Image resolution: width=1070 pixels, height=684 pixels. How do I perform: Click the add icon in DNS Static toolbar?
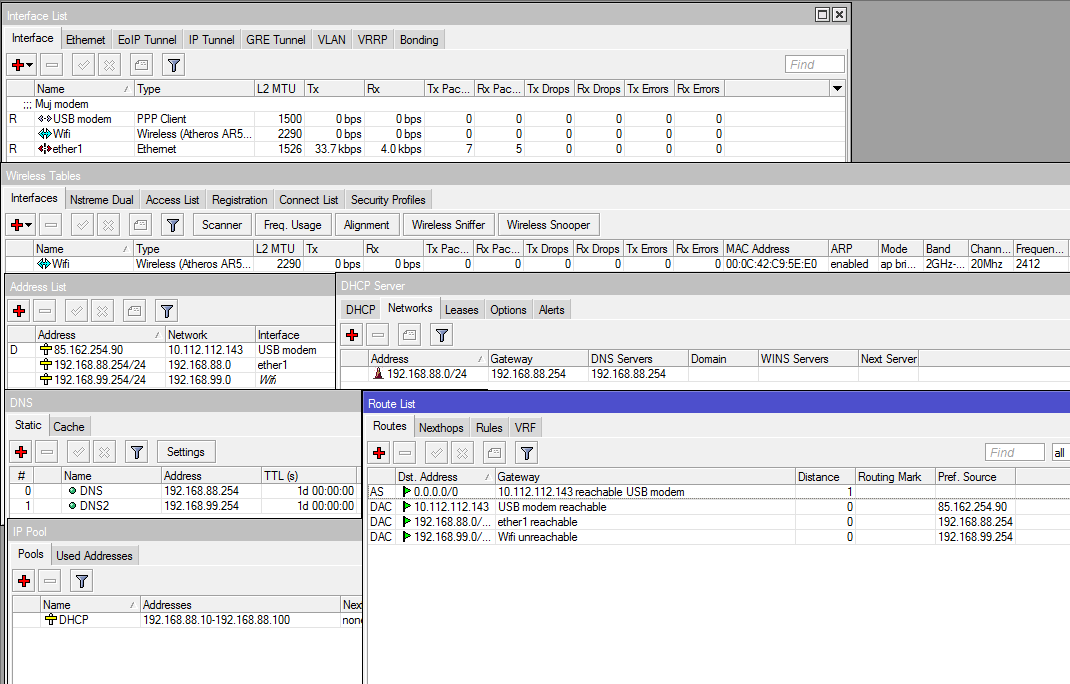[x=21, y=452]
